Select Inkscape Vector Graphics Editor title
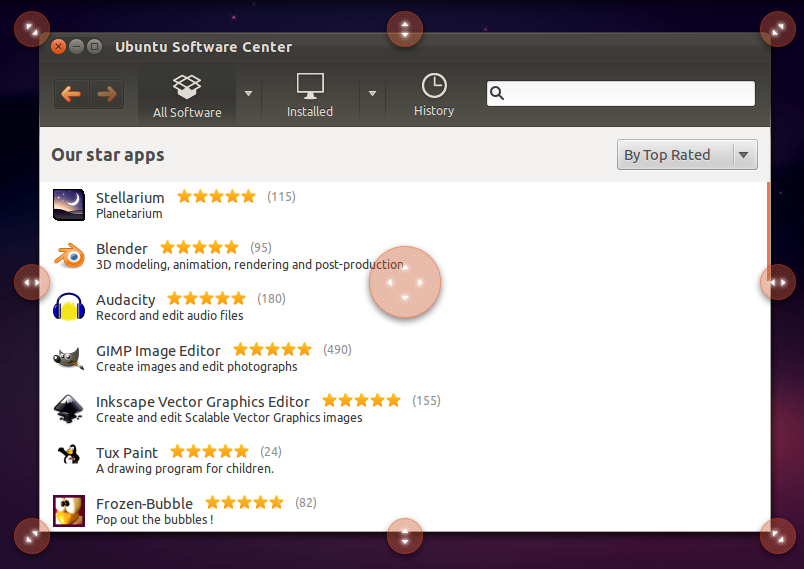 203,402
